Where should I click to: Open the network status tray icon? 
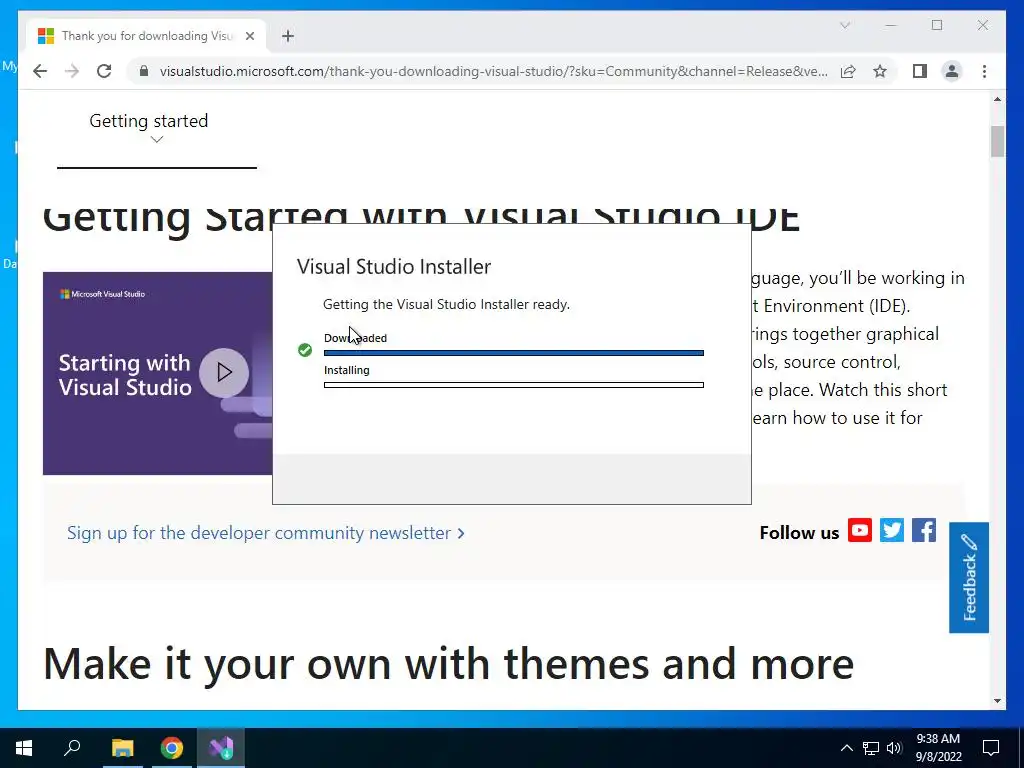click(x=871, y=748)
